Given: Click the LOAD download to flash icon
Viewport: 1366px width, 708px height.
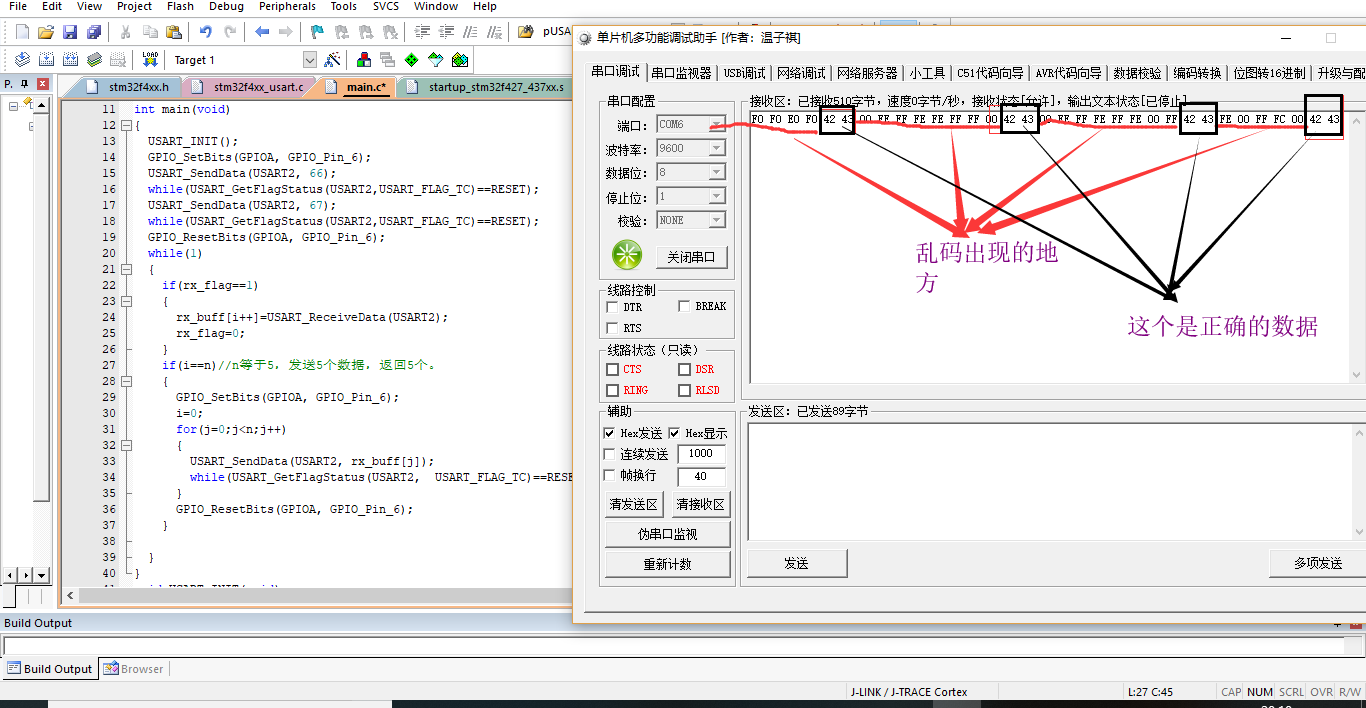Looking at the screenshot, I should pyautogui.click(x=150, y=59).
